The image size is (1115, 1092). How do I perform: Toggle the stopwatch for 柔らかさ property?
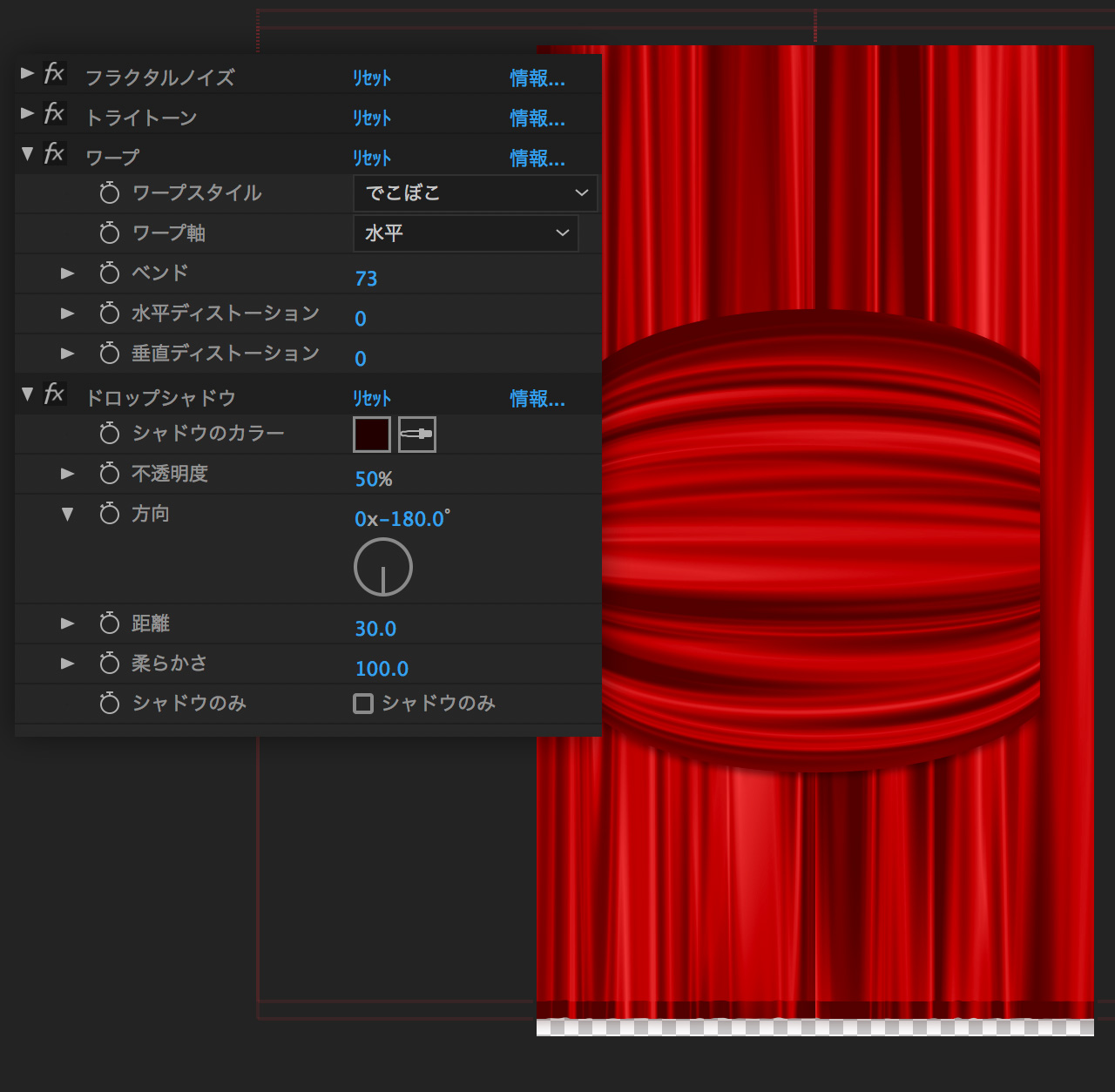coord(110,664)
